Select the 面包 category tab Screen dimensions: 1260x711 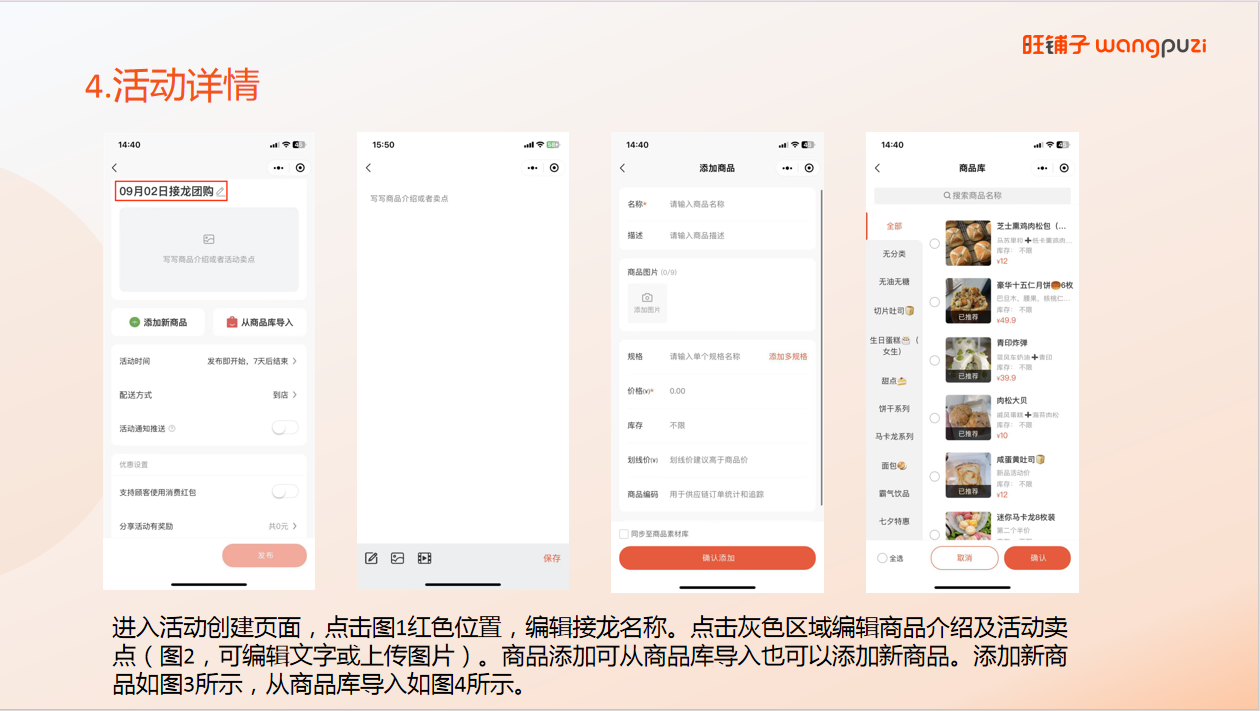(894, 466)
